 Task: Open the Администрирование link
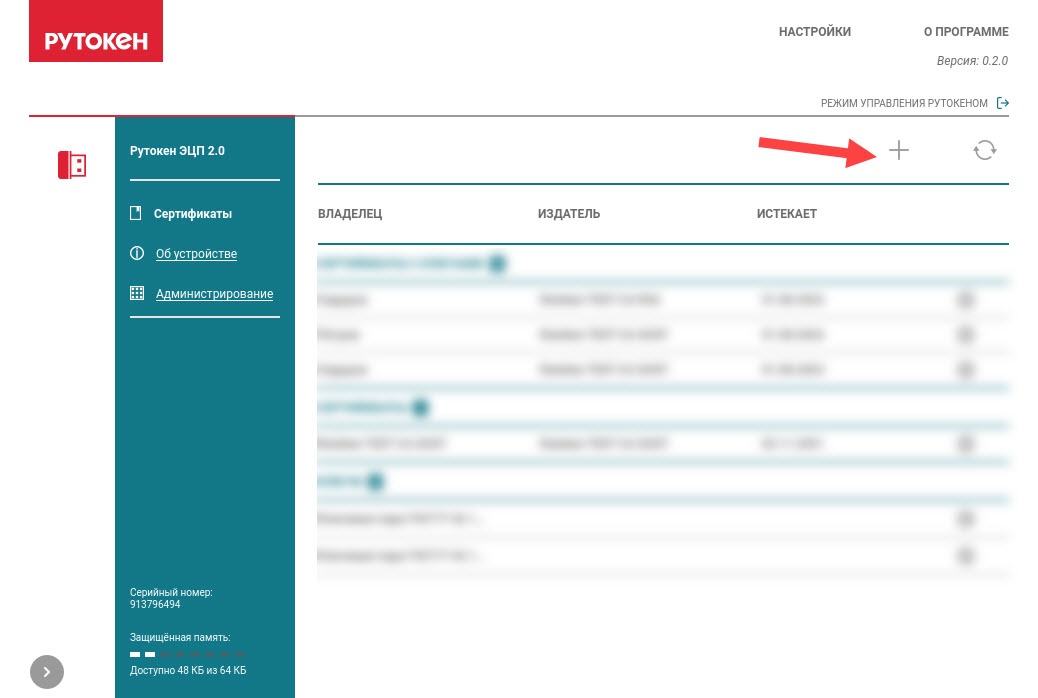[214, 294]
